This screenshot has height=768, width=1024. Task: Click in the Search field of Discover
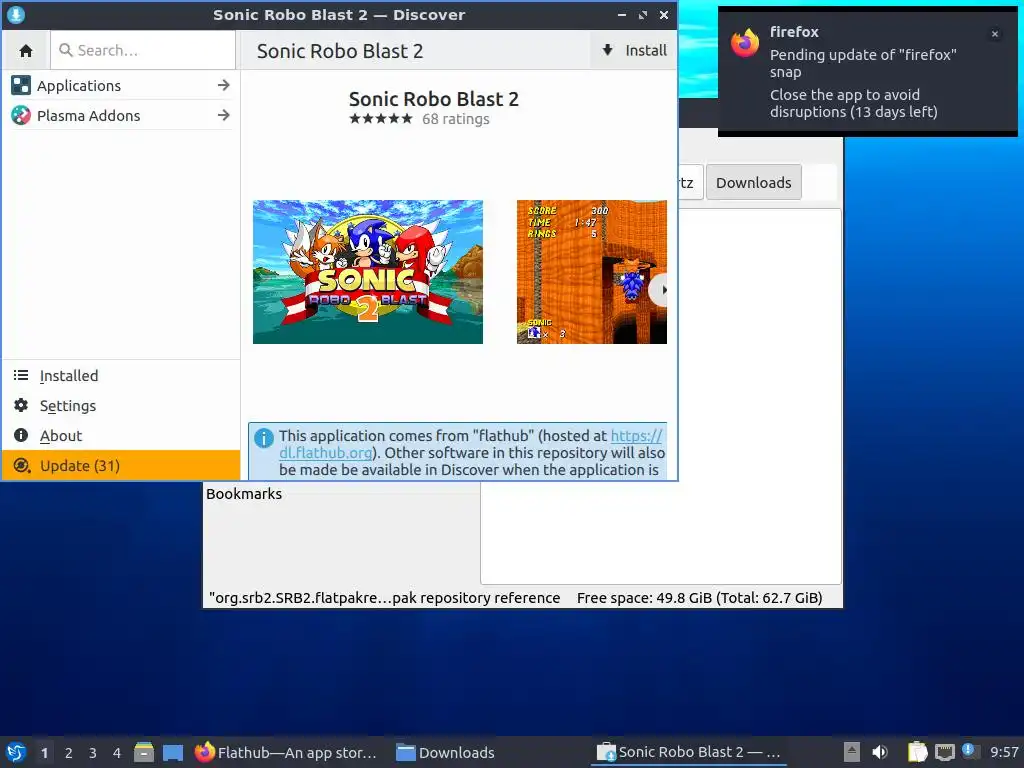point(143,50)
